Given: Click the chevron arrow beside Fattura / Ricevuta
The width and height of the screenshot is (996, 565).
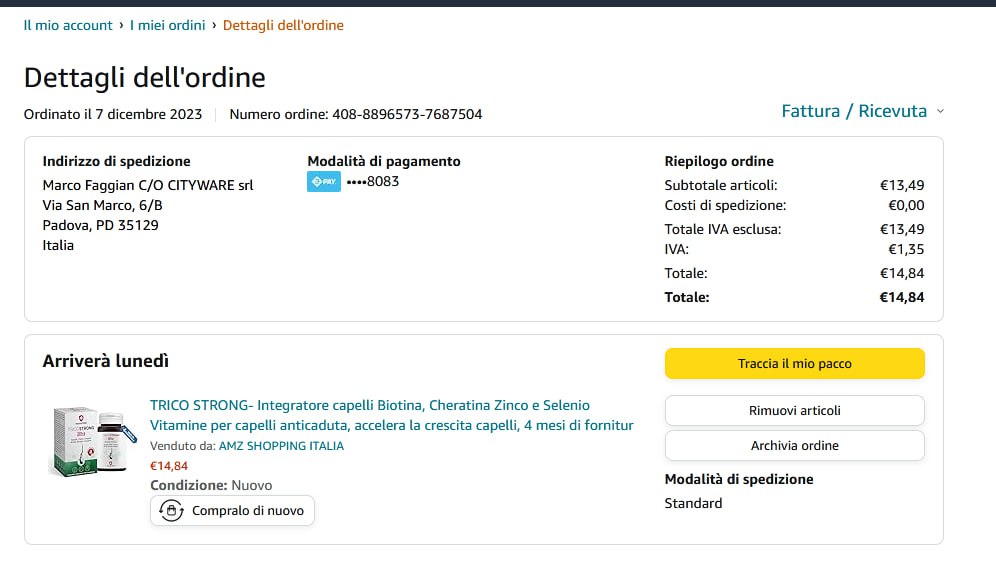Looking at the screenshot, I should tap(940, 112).
